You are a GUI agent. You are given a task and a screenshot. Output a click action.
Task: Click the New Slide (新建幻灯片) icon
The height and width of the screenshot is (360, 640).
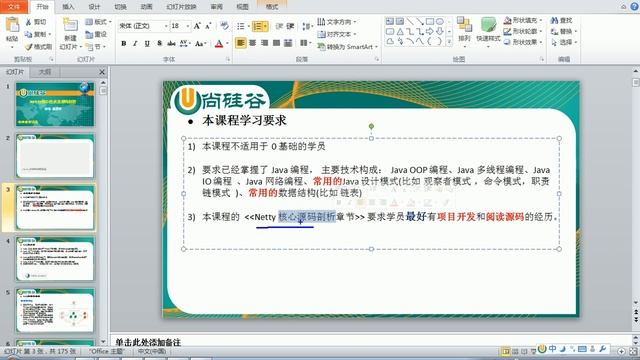tap(70, 25)
